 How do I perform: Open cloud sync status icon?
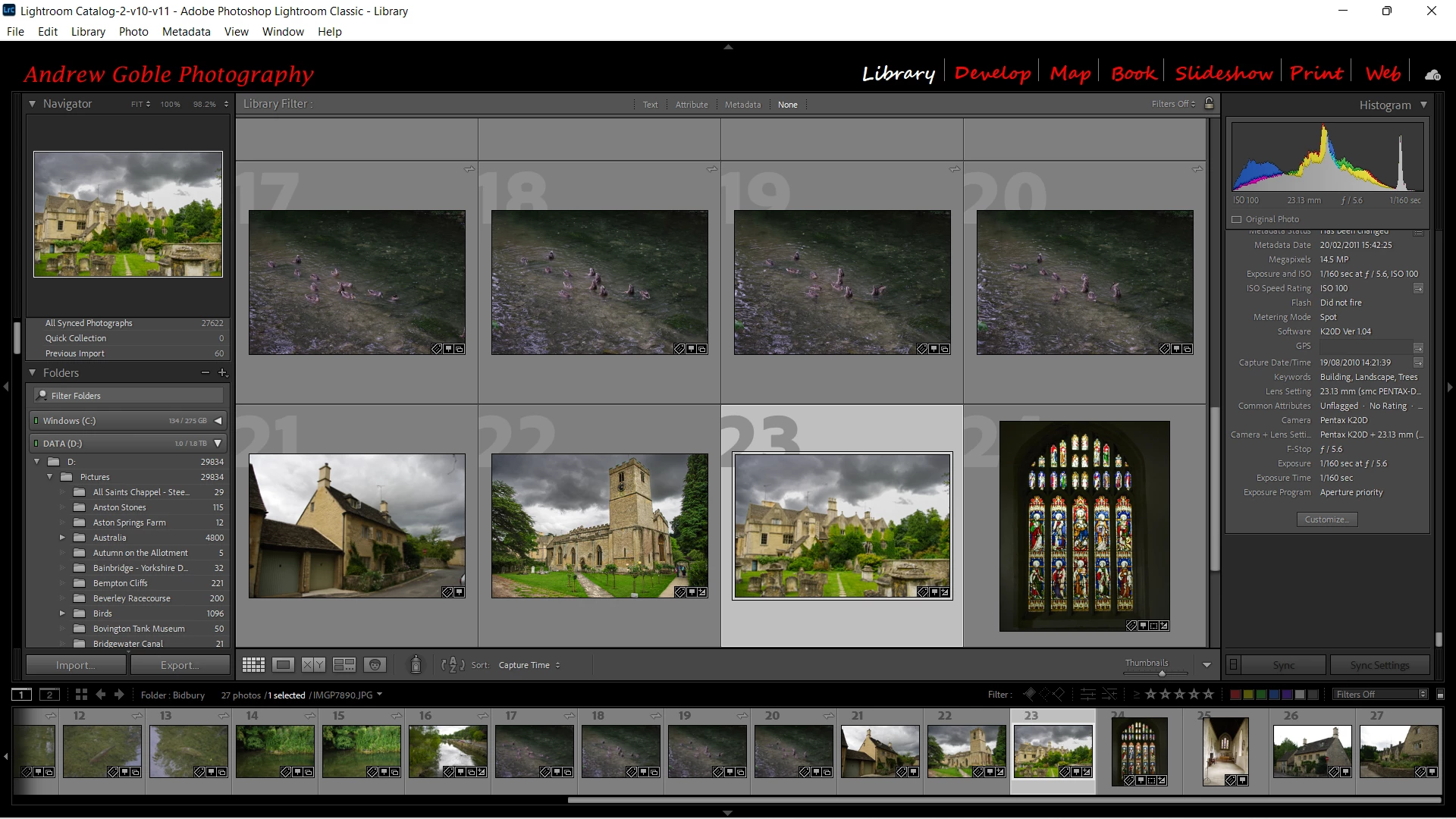[1432, 74]
